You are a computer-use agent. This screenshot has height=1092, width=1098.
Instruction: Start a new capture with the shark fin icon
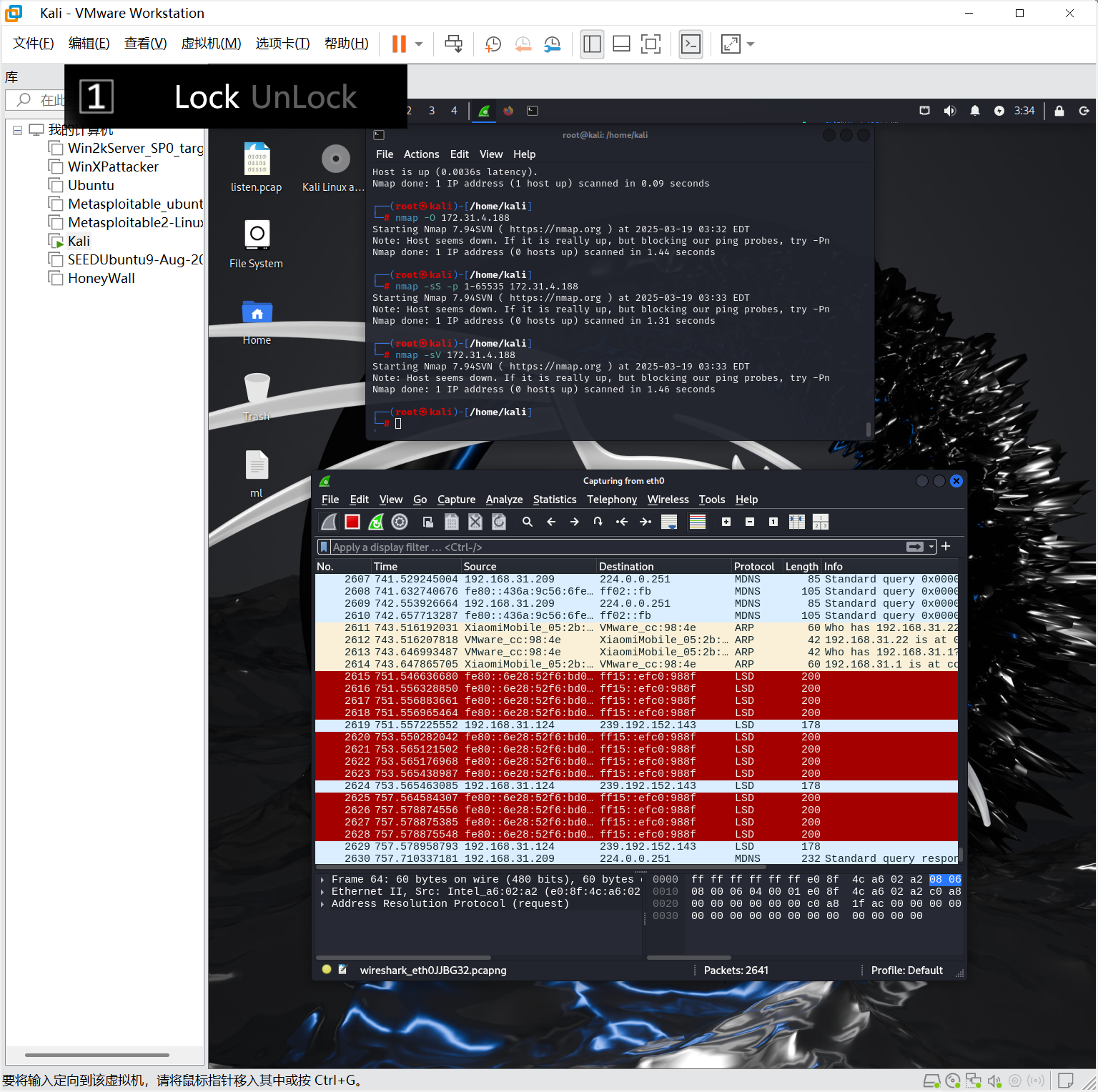point(329,522)
